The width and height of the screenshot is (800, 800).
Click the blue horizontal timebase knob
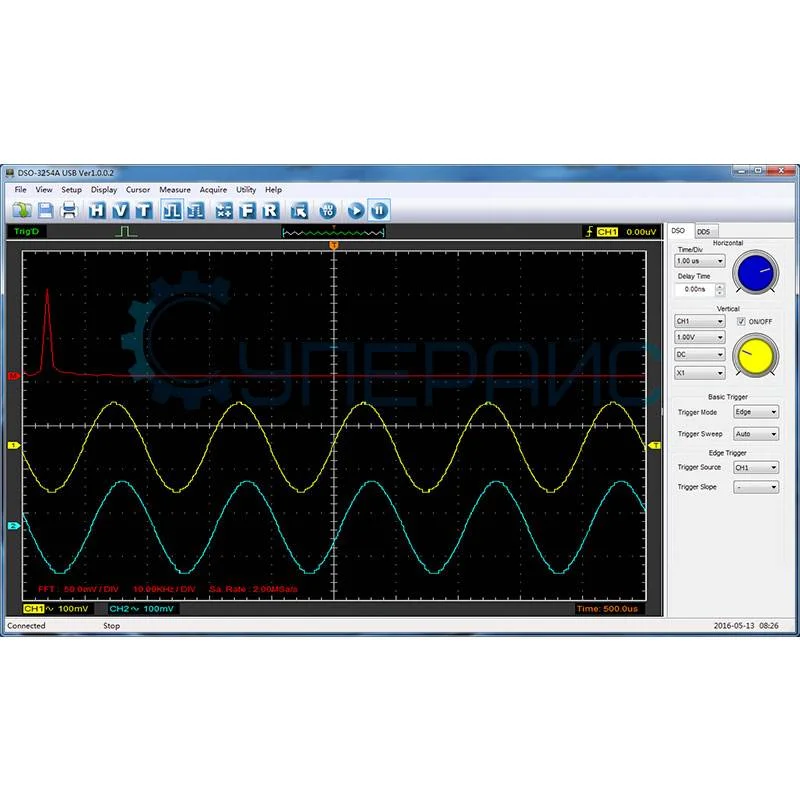755,272
